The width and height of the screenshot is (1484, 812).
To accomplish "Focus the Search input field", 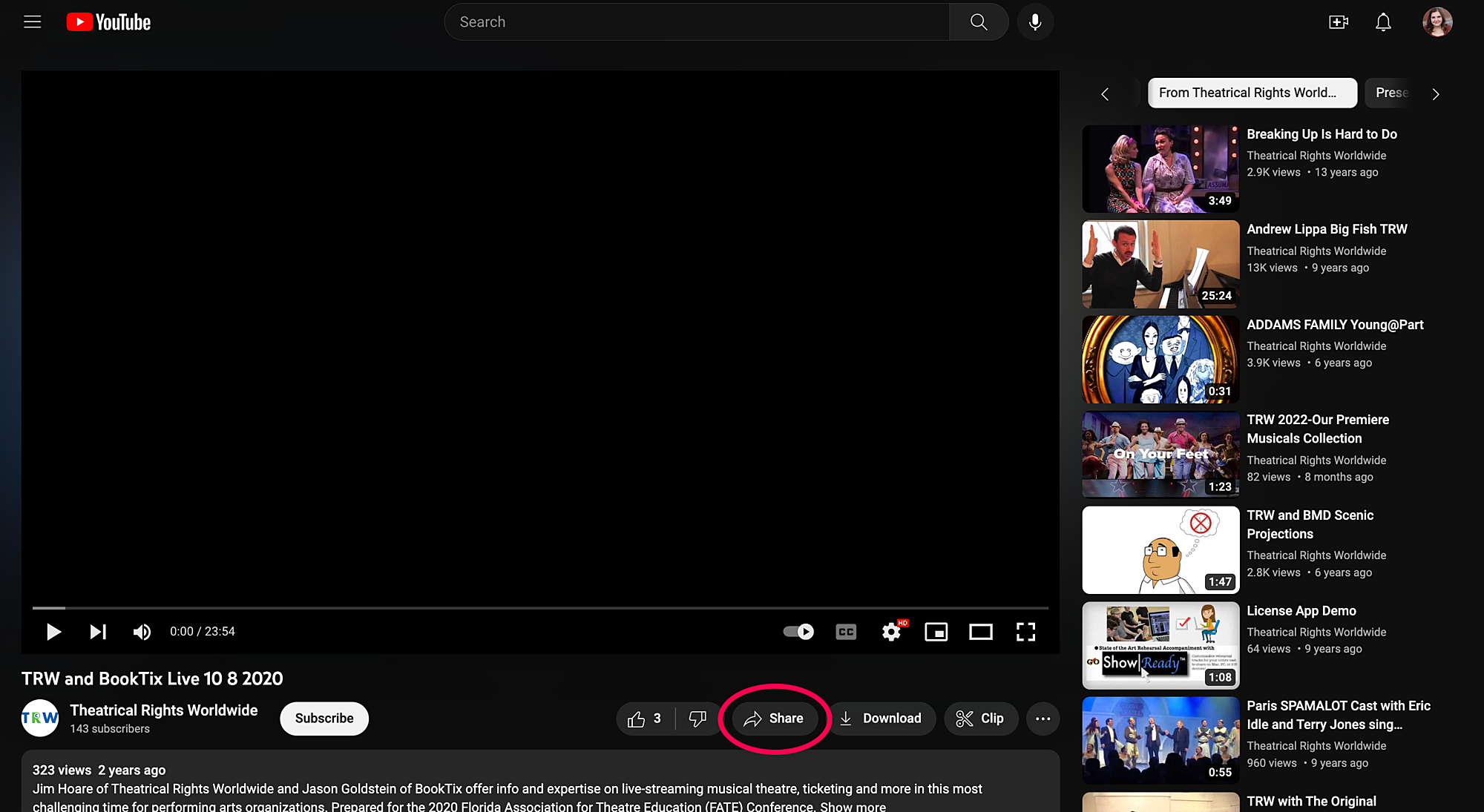I will pyautogui.click(x=697, y=22).
